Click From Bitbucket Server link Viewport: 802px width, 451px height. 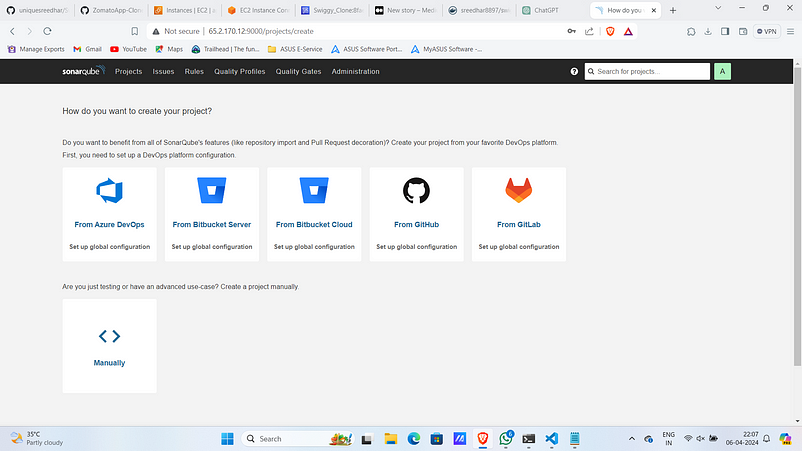(x=212, y=224)
